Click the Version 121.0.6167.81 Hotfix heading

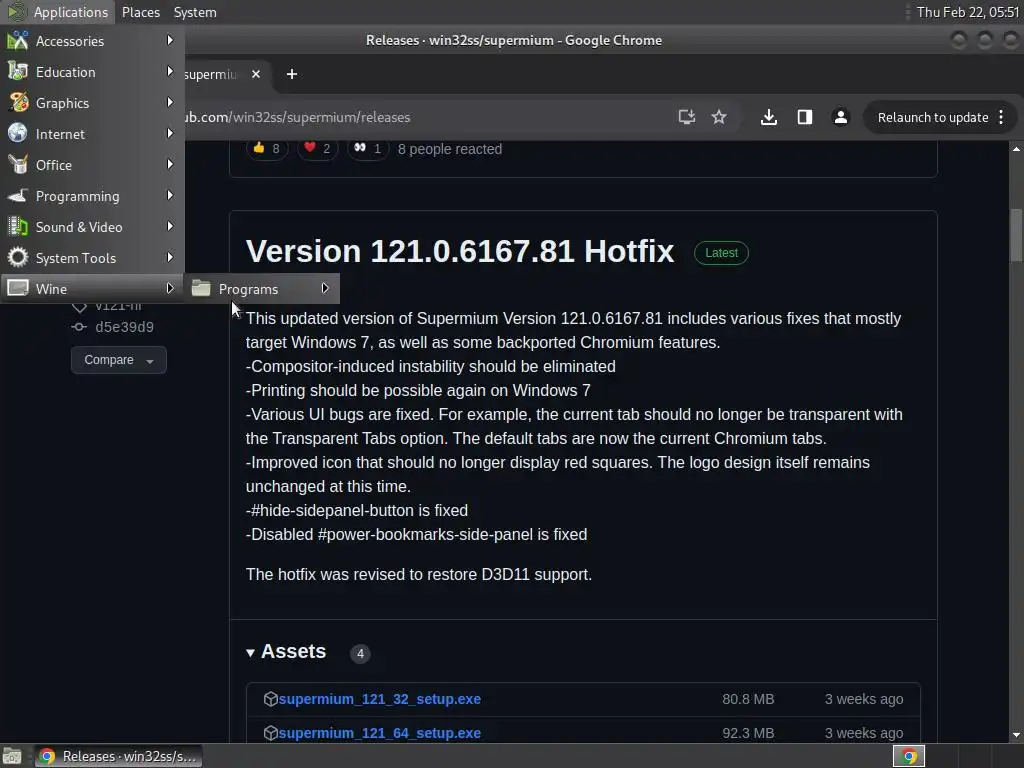point(460,251)
